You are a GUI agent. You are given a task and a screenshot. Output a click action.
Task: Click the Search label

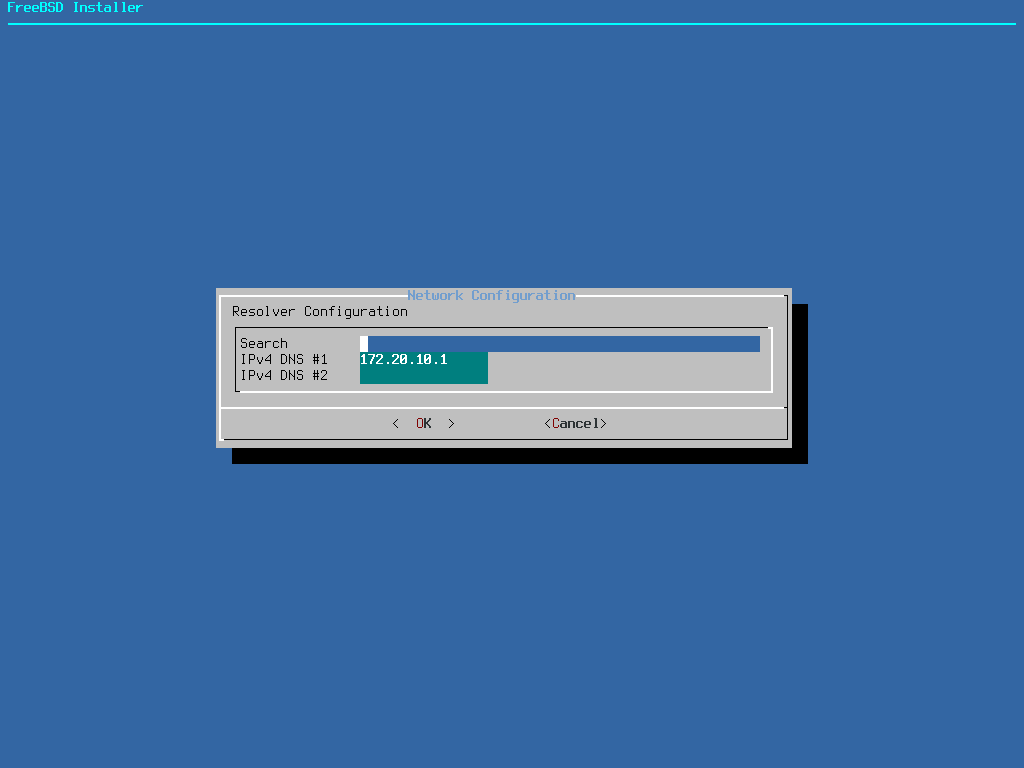264,344
